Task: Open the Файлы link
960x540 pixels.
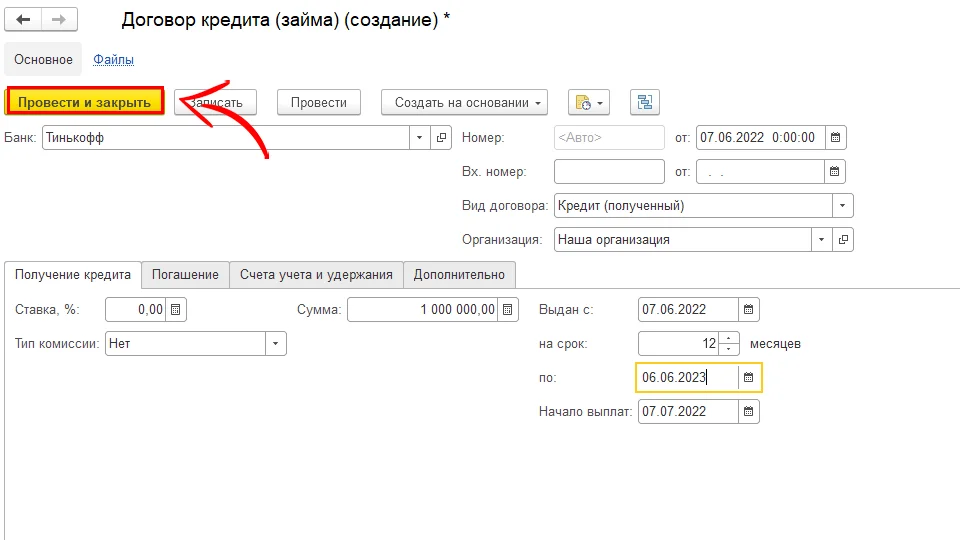Action: 113,60
